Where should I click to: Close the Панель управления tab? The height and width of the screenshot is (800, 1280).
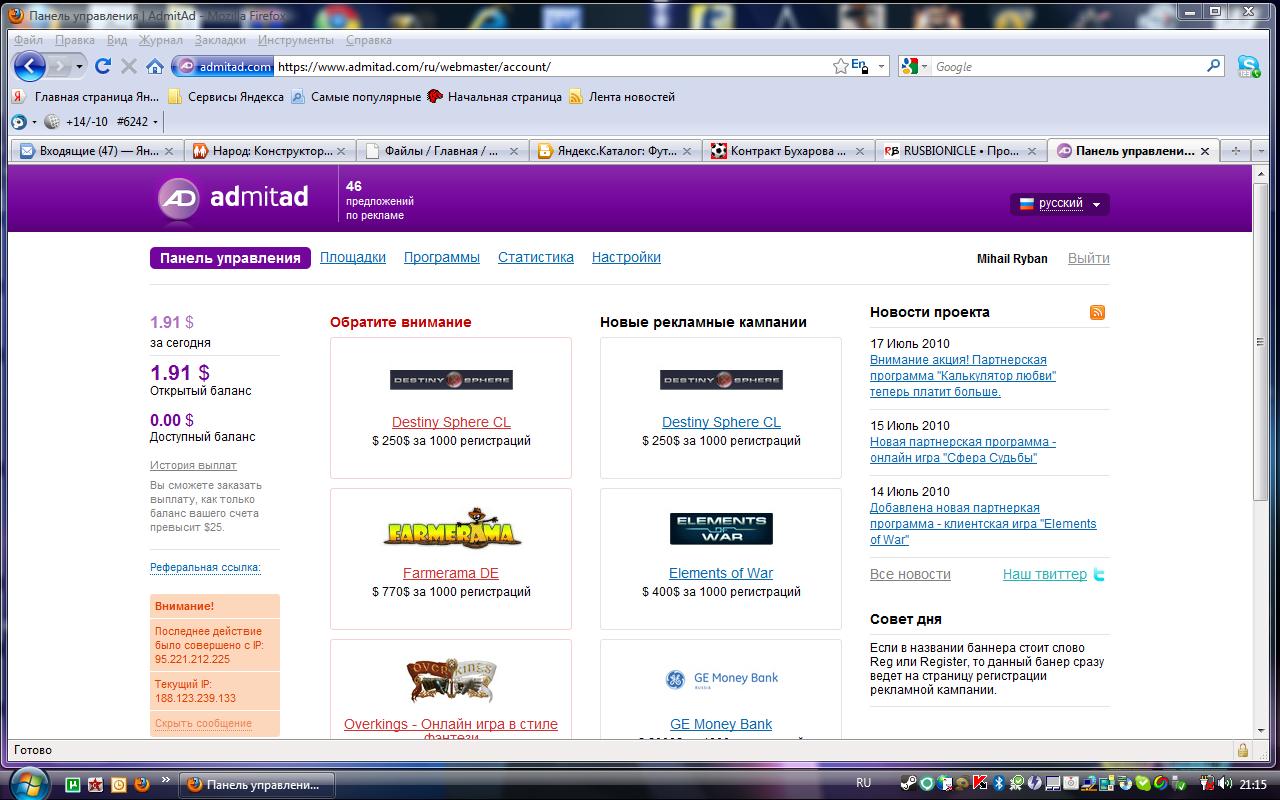tap(1205, 151)
